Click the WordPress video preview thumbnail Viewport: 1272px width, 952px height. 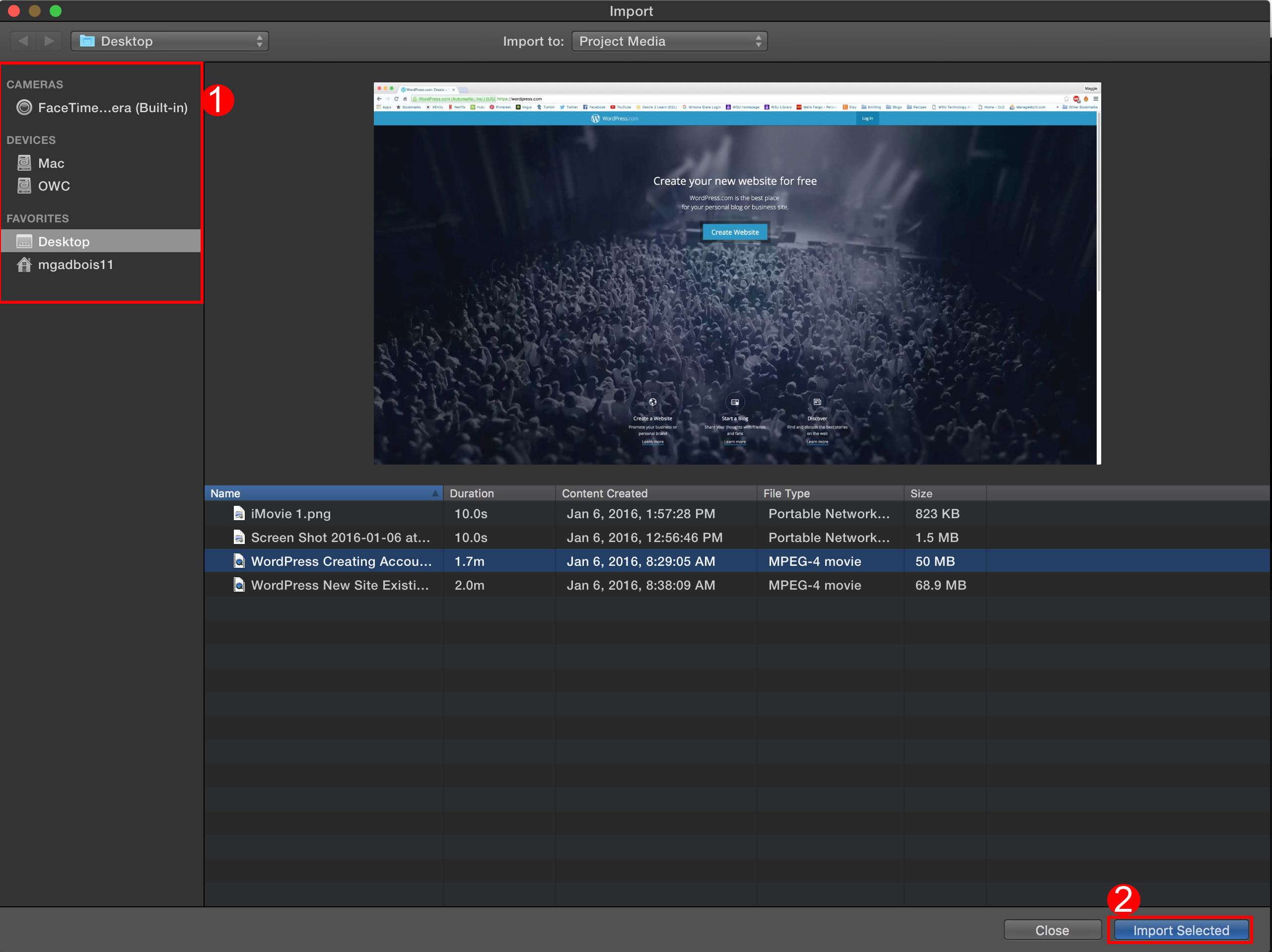(737, 273)
